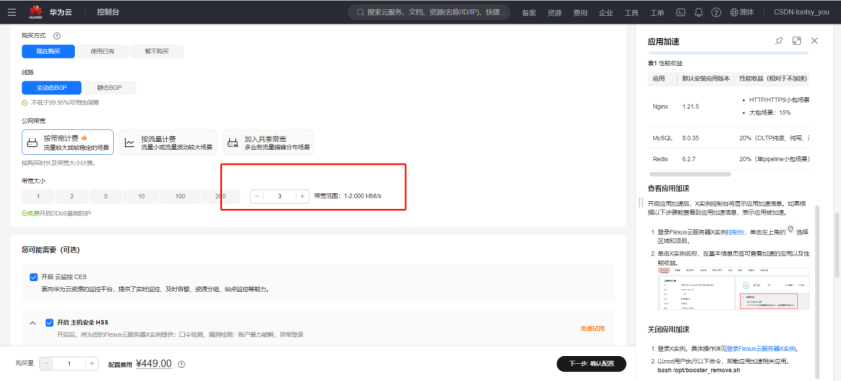This screenshot has width=841, height=381.
Task: Open 应用加速 help panel in new window
Action: click(796, 41)
